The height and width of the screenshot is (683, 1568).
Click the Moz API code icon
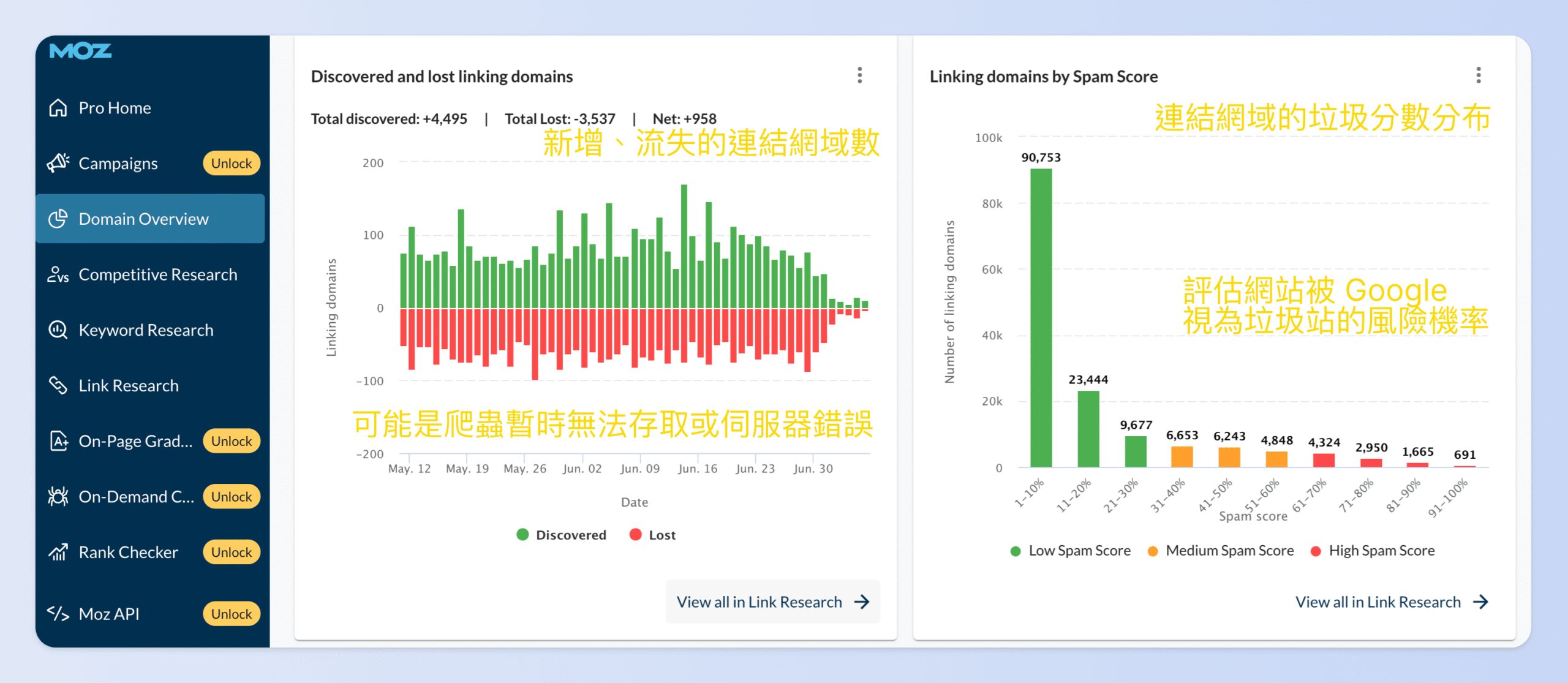(x=58, y=613)
